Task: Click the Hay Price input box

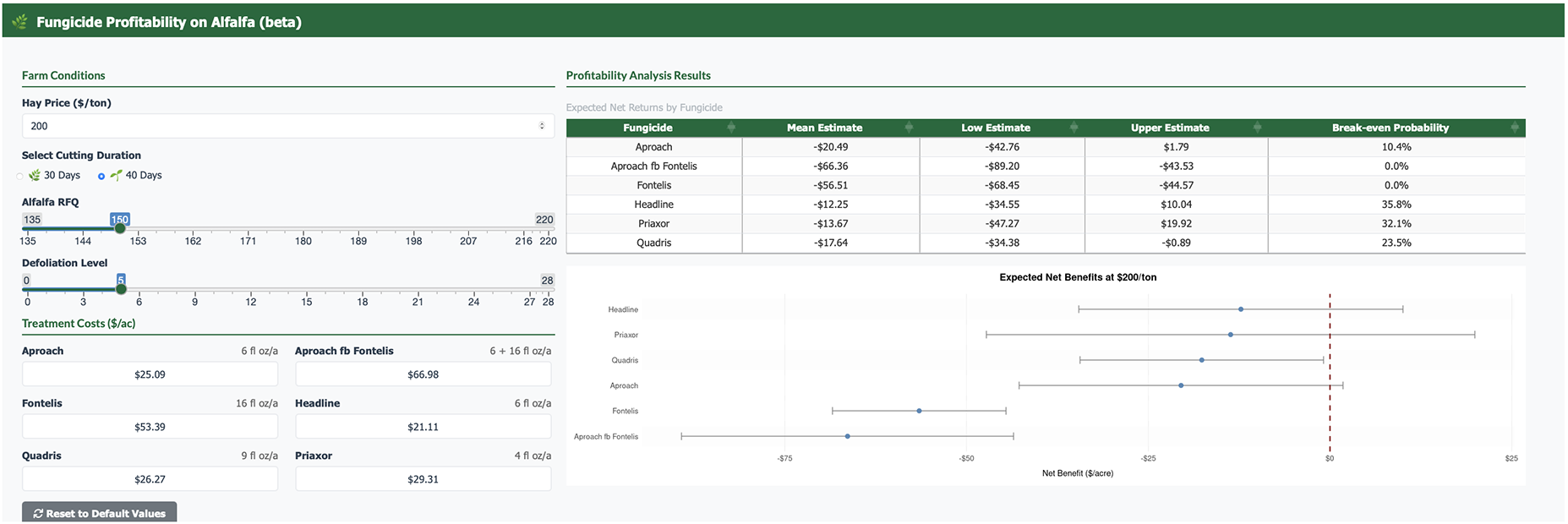Action: click(279, 126)
